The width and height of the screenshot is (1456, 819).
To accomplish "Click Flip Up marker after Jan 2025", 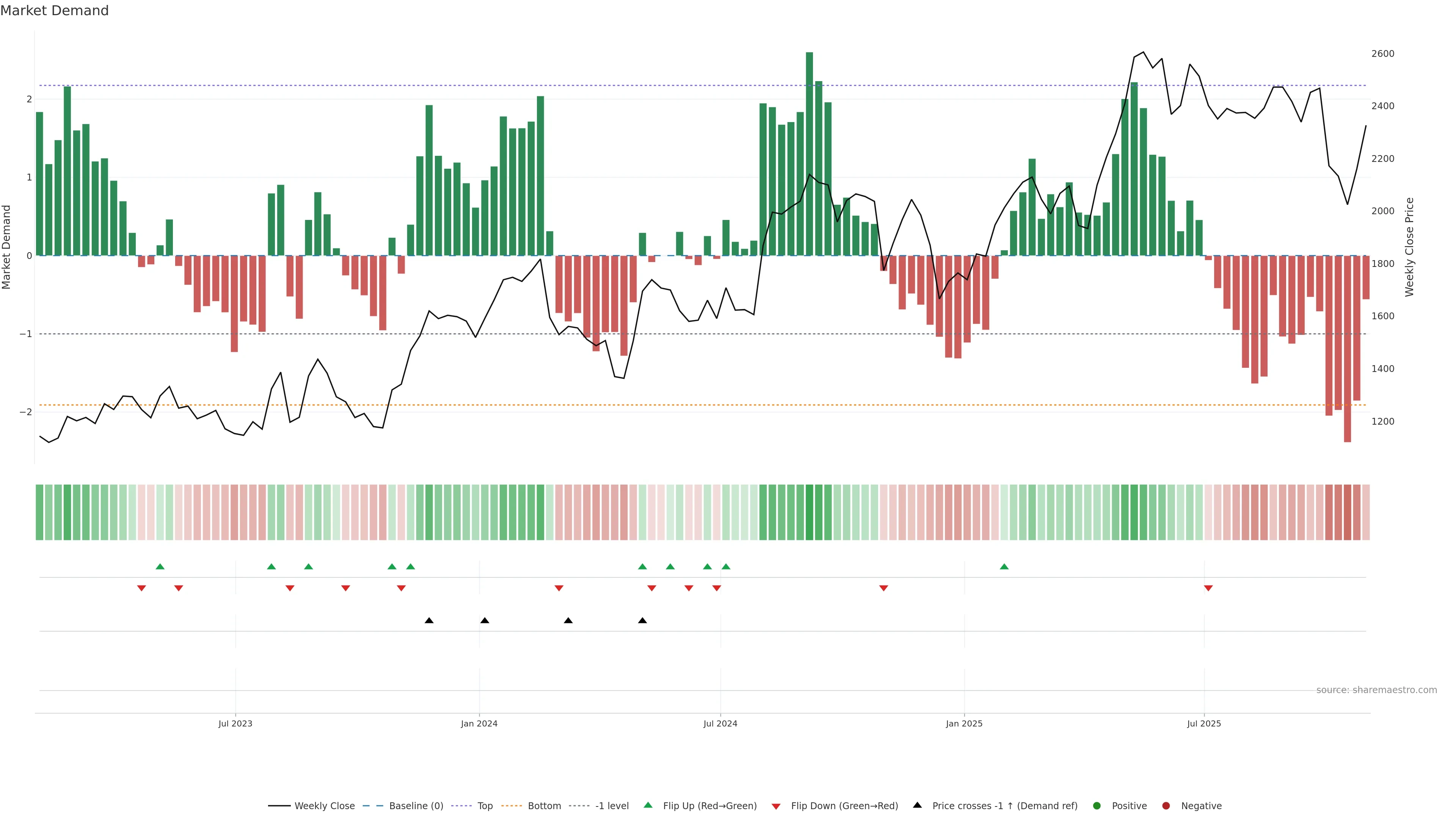I will pyautogui.click(x=1004, y=566).
